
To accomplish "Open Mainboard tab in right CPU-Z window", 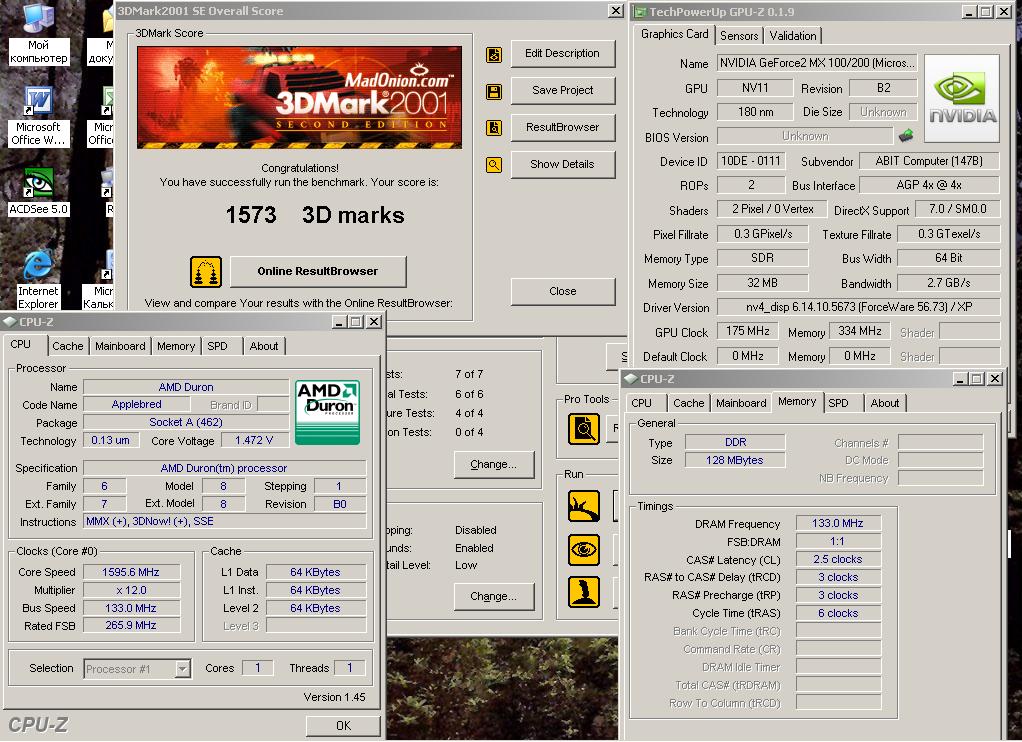I will pyautogui.click(x=741, y=403).
